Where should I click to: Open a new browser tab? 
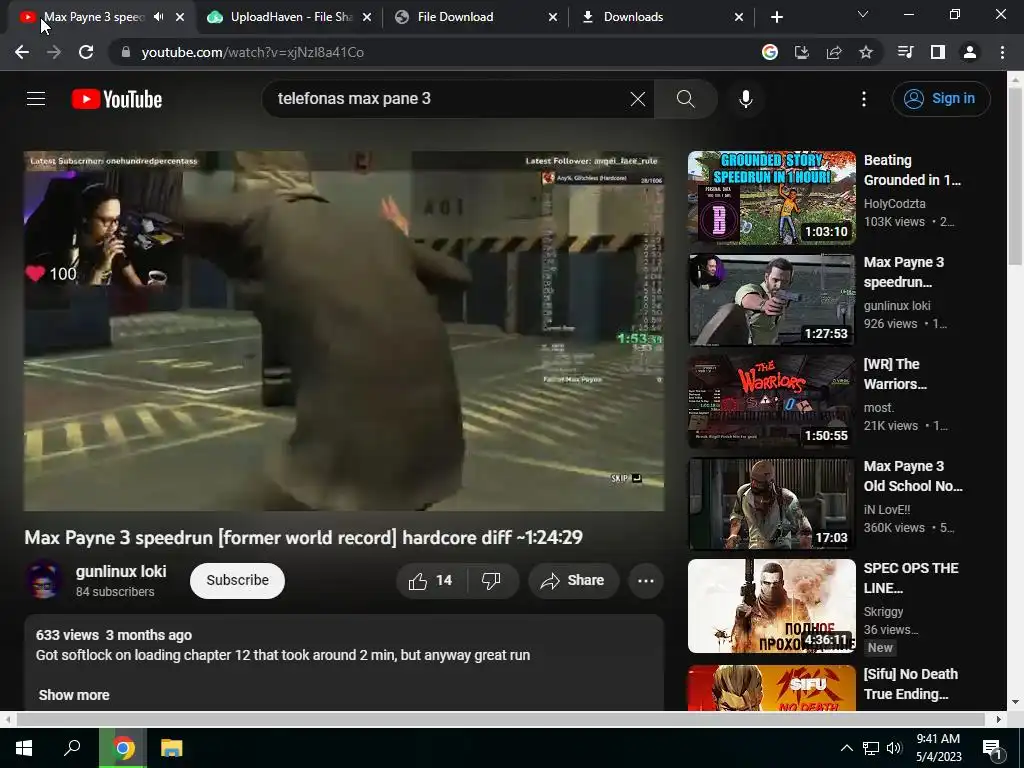click(776, 17)
